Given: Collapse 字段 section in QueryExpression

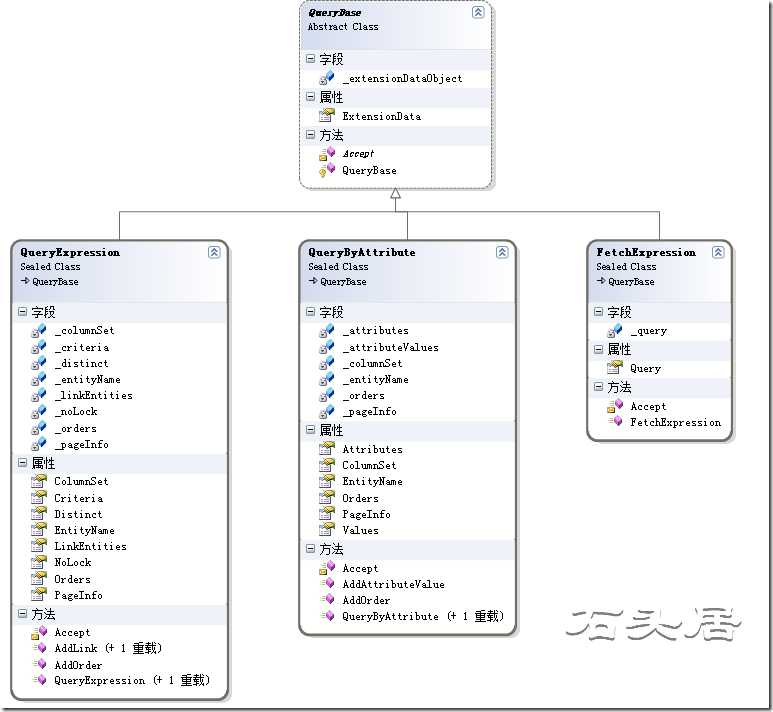Looking at the screenshot, I should tap(22, 312).
